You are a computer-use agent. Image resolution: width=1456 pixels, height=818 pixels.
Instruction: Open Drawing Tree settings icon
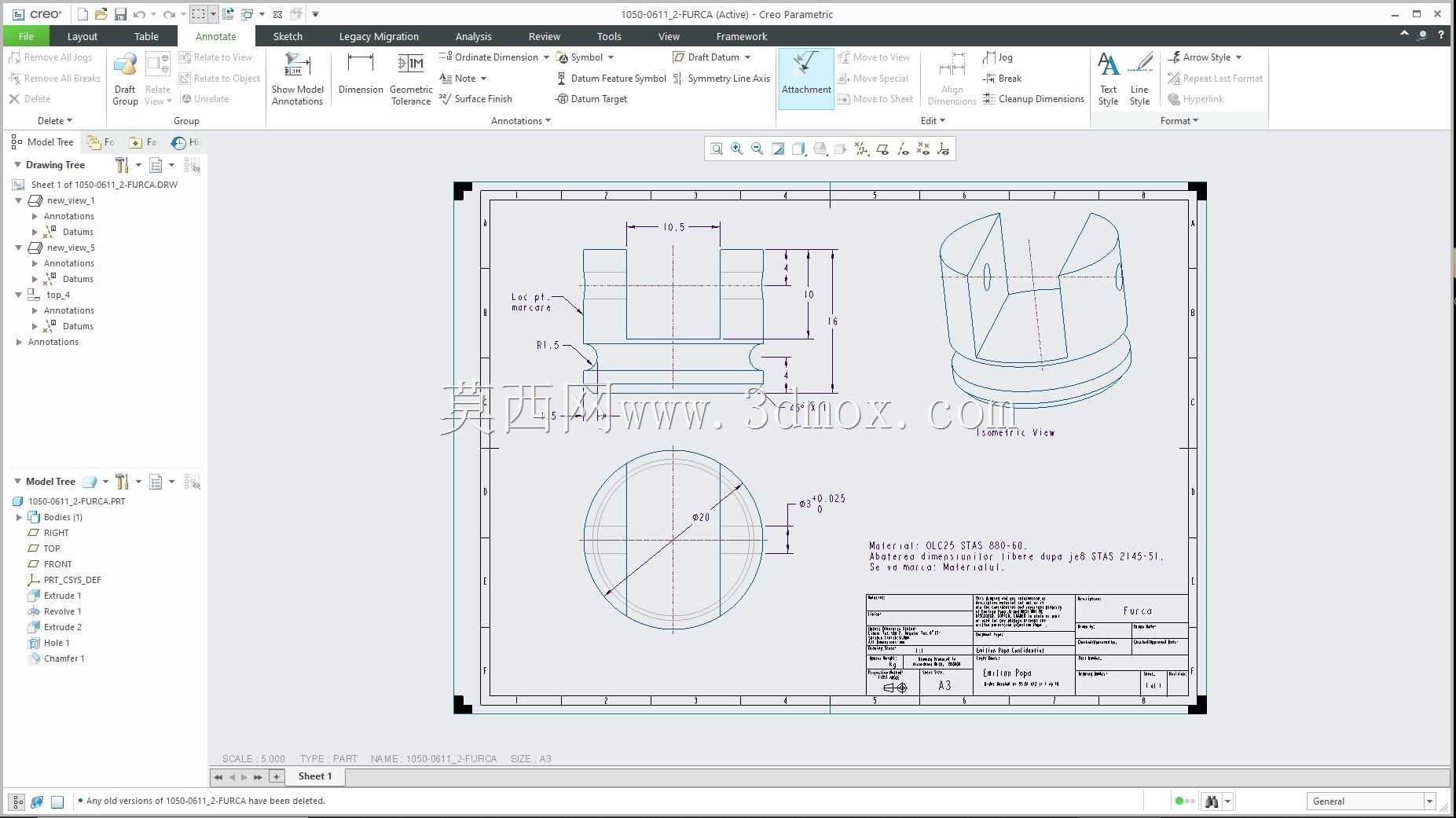[121, 165]
